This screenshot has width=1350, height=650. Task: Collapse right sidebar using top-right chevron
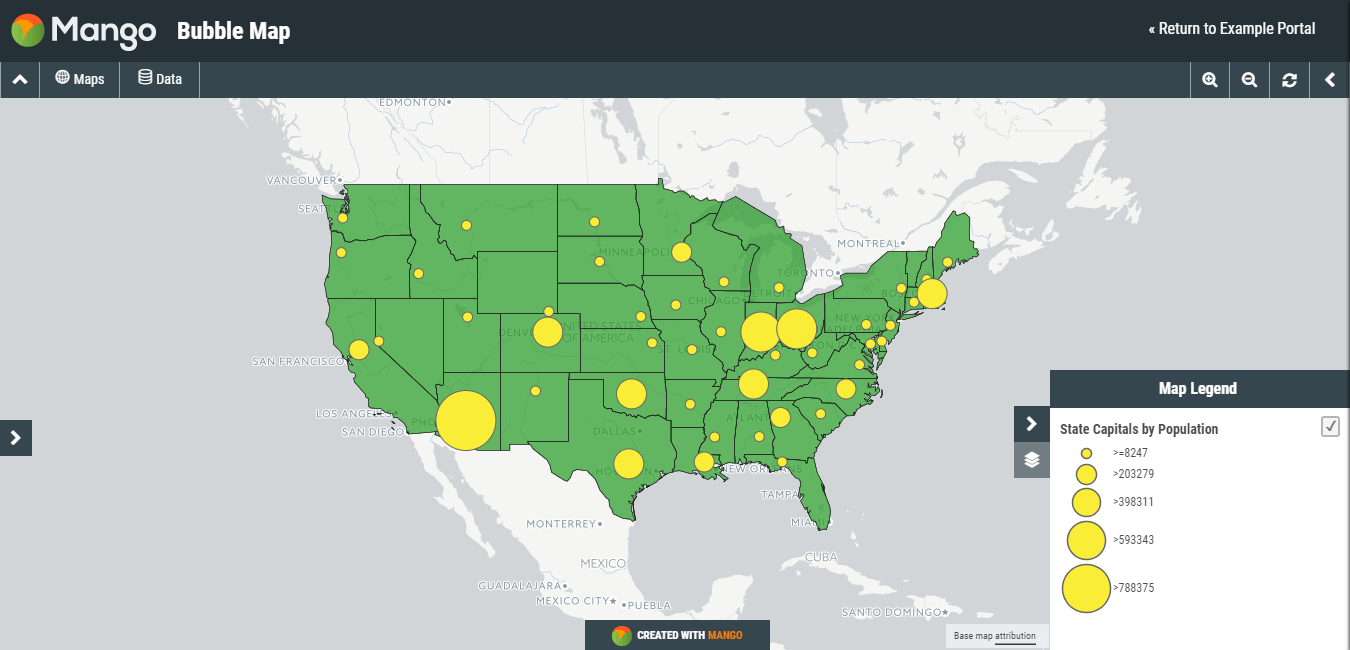(1329, 80)
